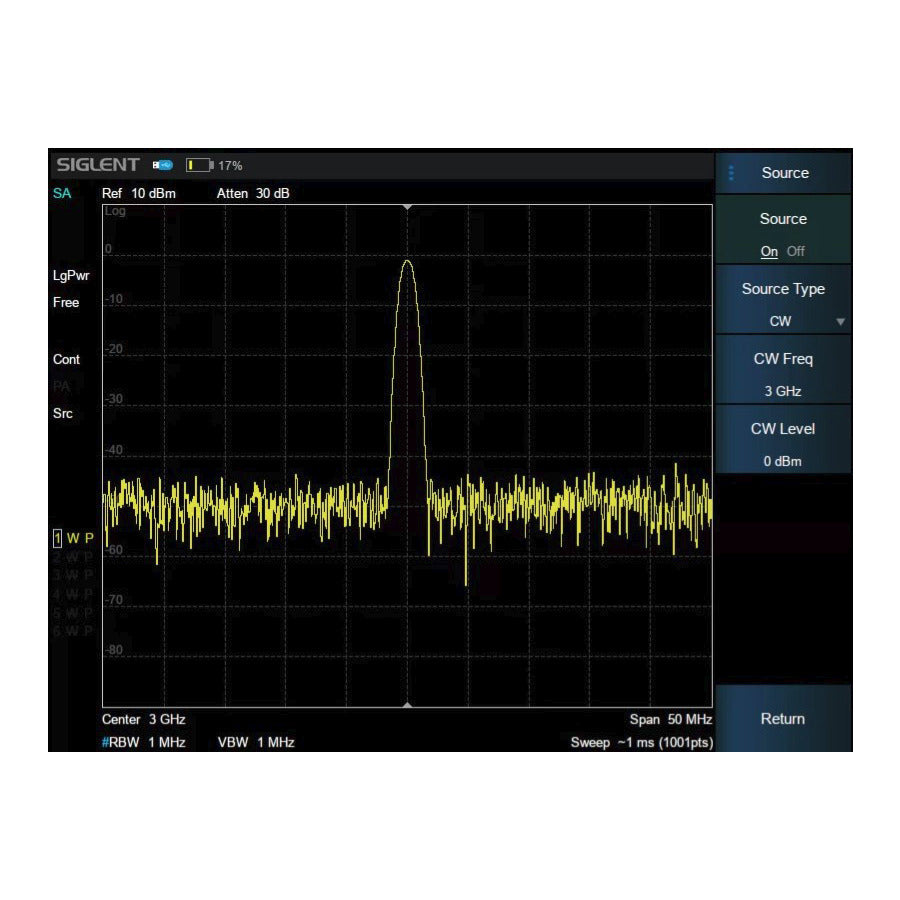
Task: Click the SIGLENT logo
Action: point(98,165)
